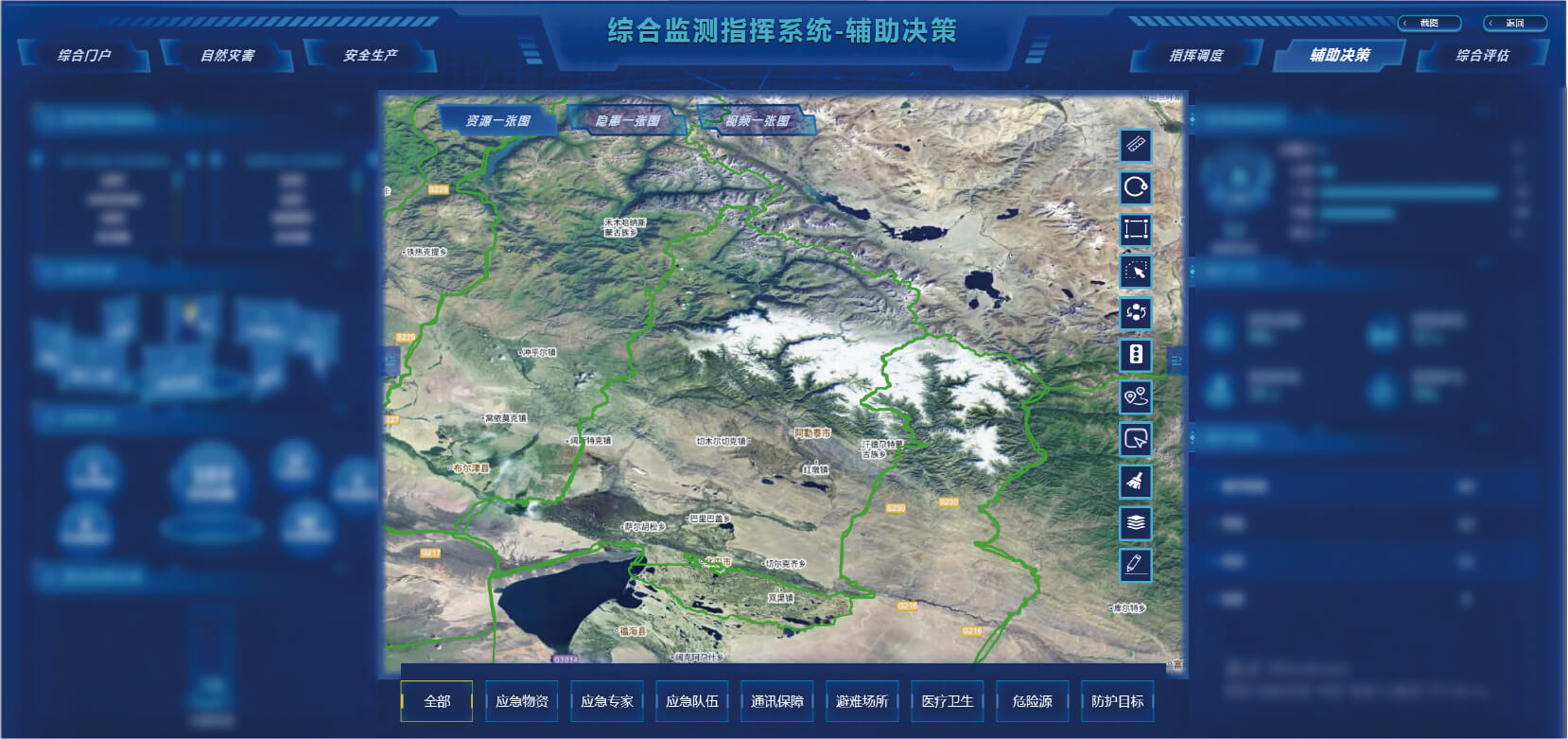Switch to 视频一张图 map tab
The image size is (1568, 739).
pyautogui.click(x=758, y=121)
